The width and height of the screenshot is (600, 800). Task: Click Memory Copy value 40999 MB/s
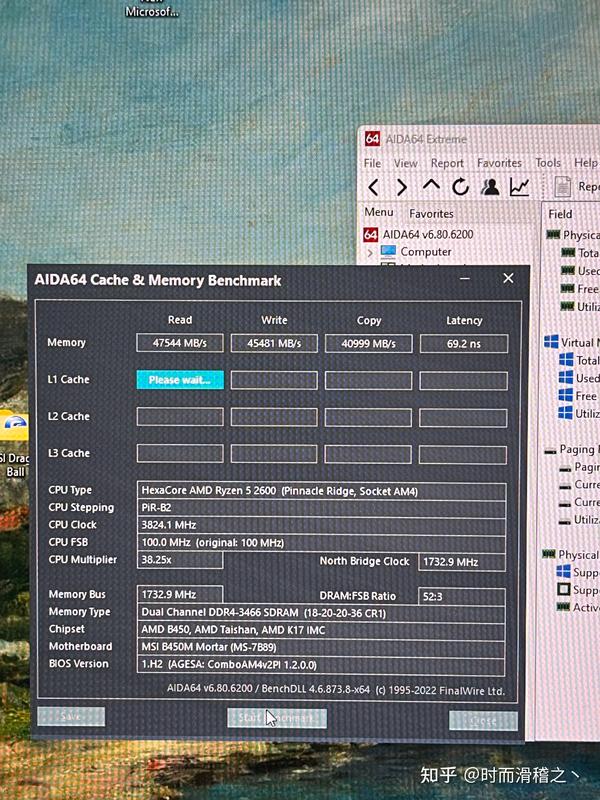[368, 344]
